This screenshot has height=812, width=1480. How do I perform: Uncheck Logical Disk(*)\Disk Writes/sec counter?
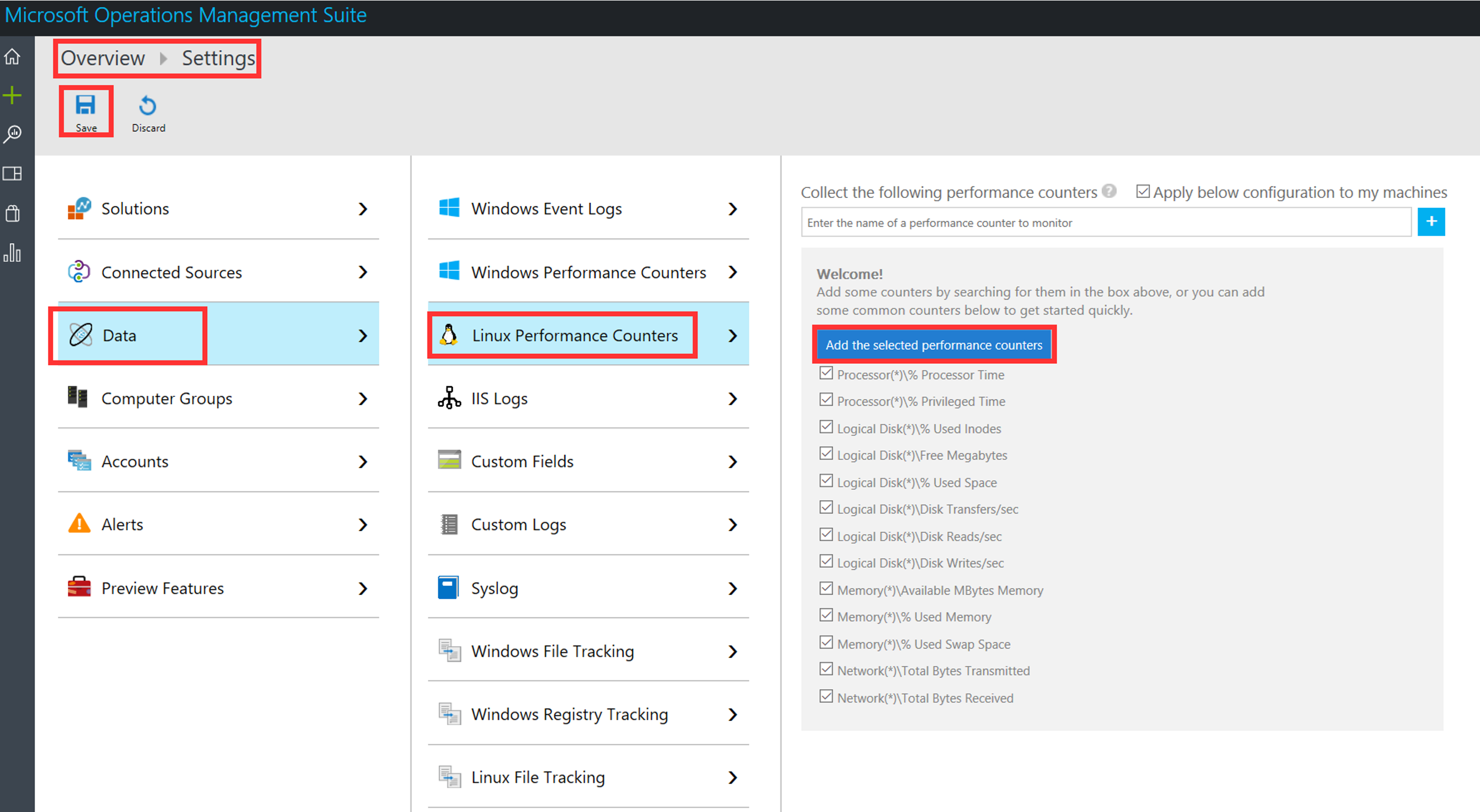pos(826,562)
